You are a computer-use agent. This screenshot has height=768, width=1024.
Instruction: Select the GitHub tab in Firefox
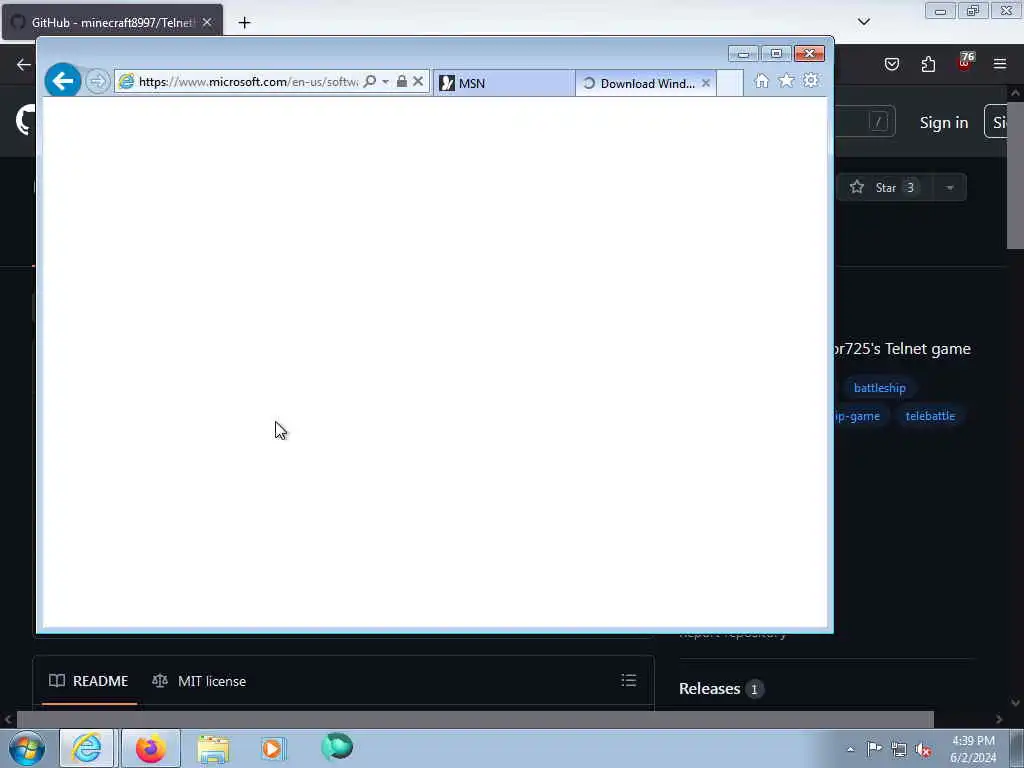pyautogui.click(x=112, y=22)
